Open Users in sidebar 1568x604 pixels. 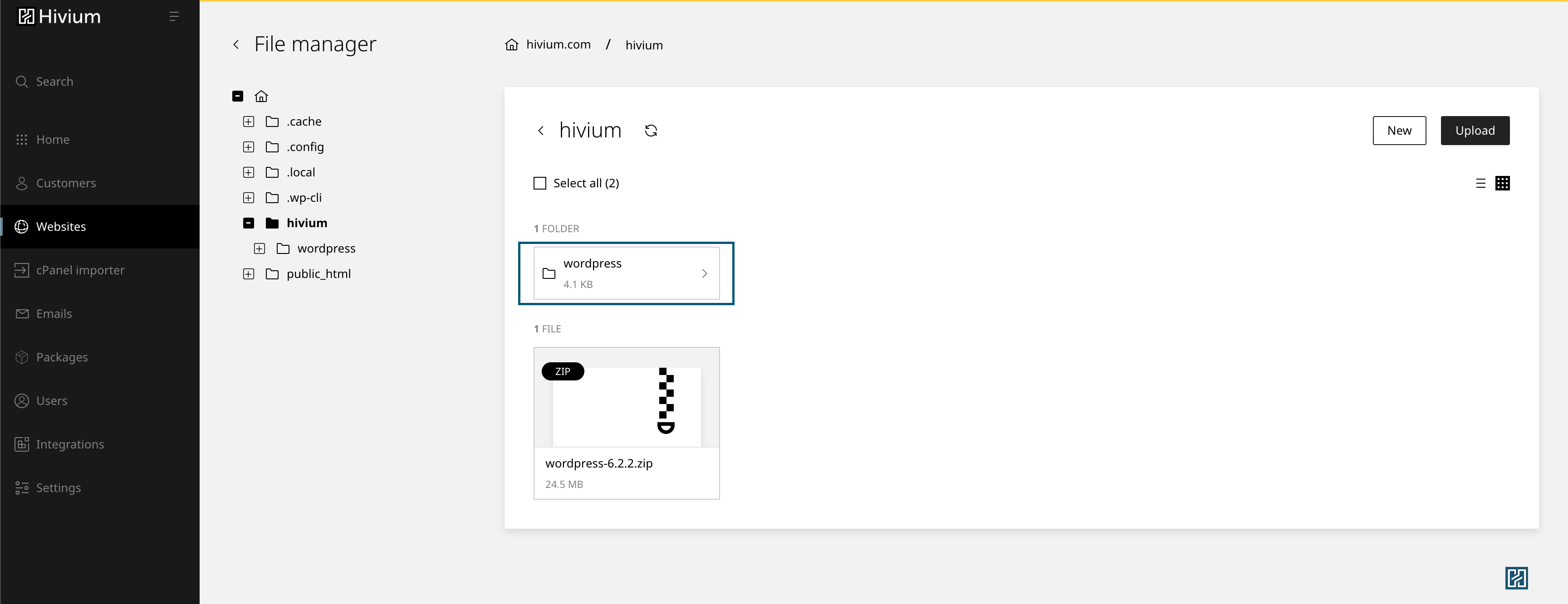pyautogui.click(x=100, y=400)
